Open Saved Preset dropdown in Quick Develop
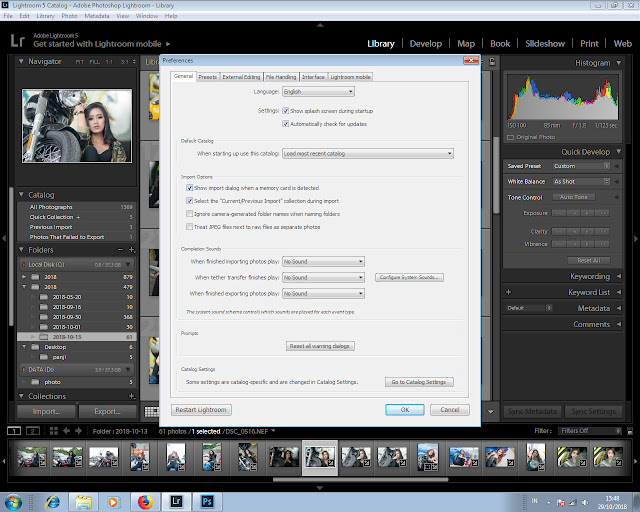 pyautogui.click(x=581, y=166)
